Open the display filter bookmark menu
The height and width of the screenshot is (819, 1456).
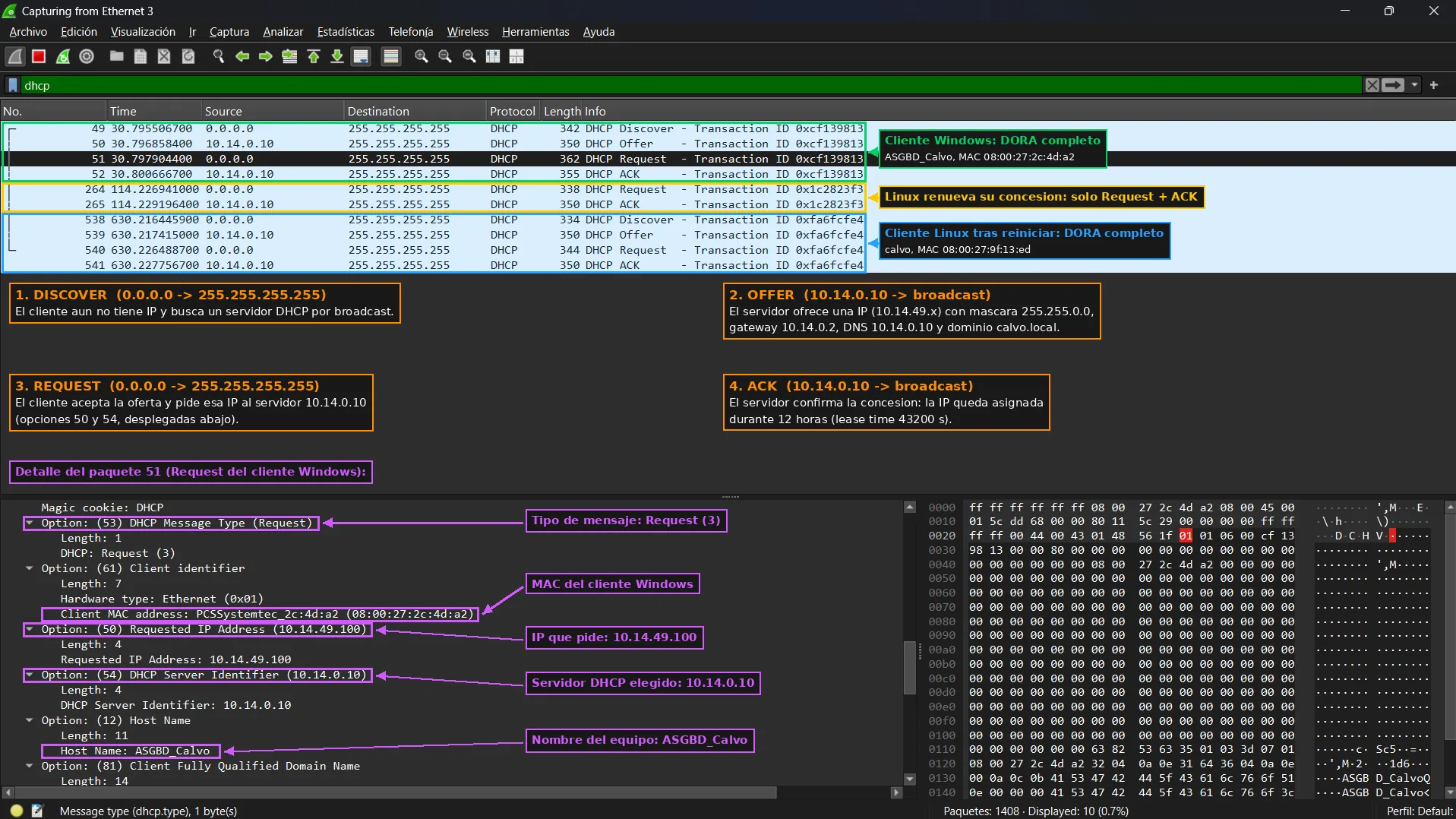pyautogui.click(x=13, y=85)
